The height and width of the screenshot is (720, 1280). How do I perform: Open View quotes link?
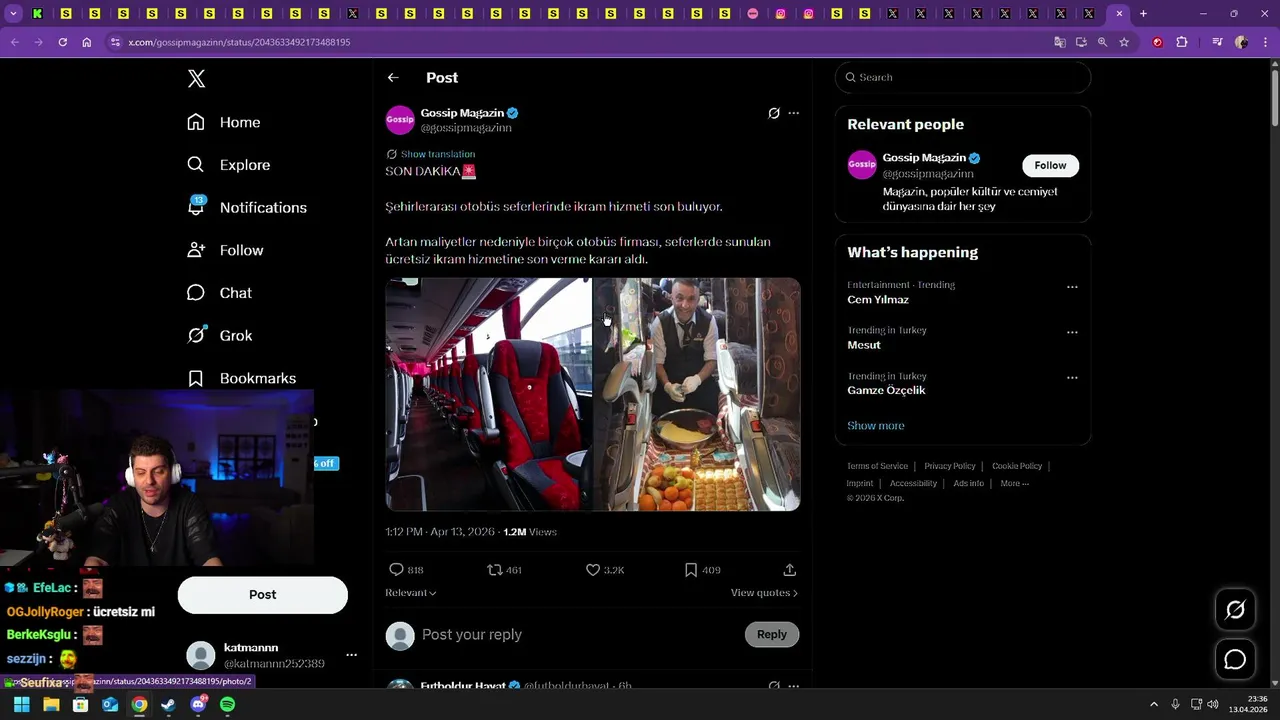[764, 593]
